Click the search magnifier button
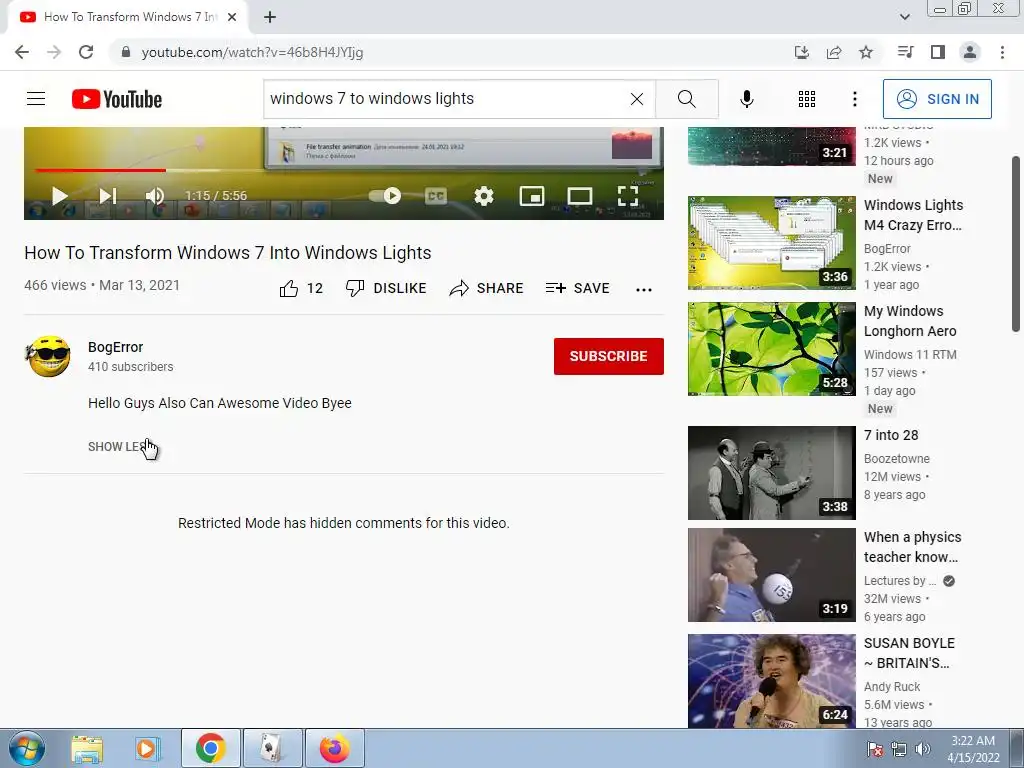Viewport: 1024px width, 768px height. pos(686,99)
